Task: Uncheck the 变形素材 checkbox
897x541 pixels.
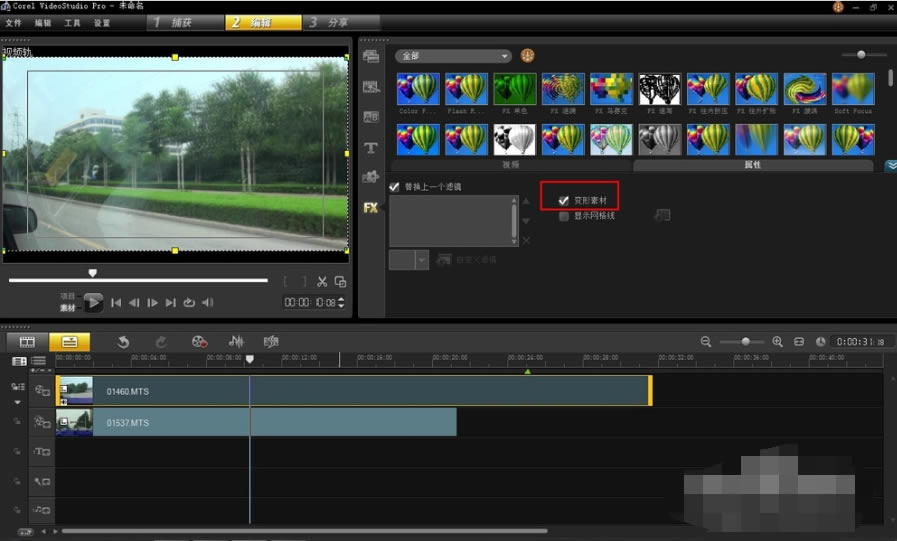Action: 564,201
